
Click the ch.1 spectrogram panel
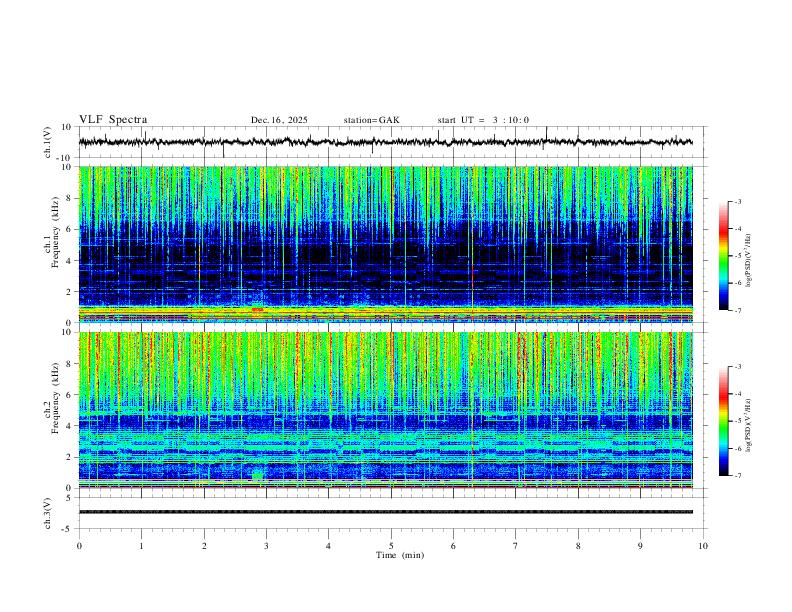click(x=385, y=244)
